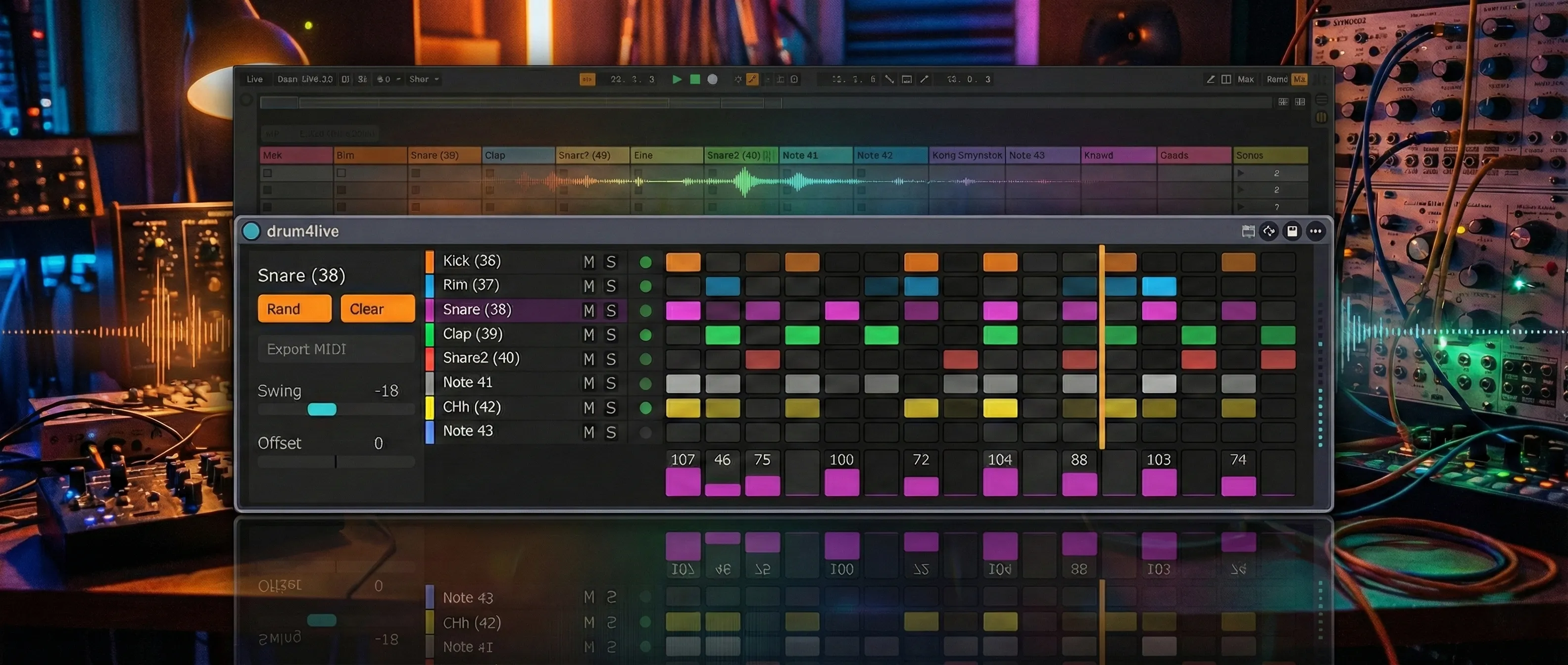Screen dimensions: 1568x665
Task: Launch the first scene in Sonos column
Action: (1240, 173)
